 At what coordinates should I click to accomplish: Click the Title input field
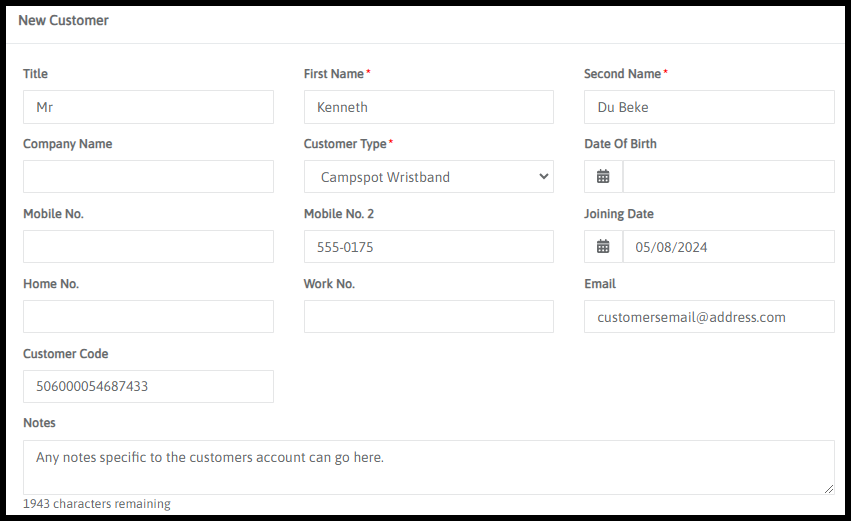click(x=148, y=107)
